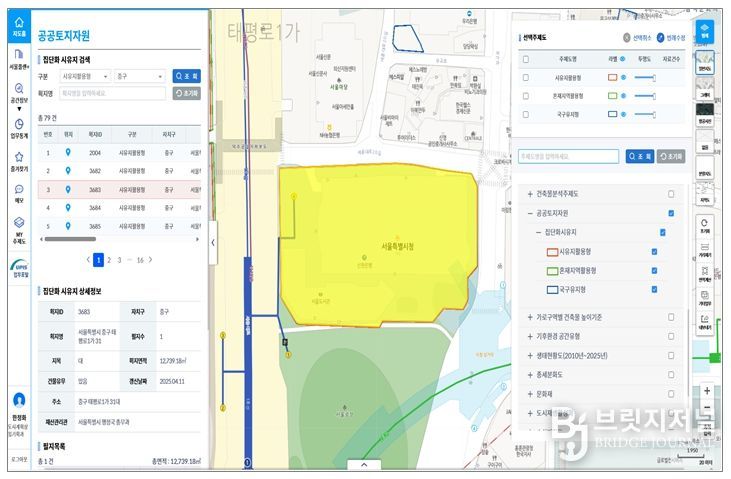Open the 지도홈 map home icon
Image resolution: width=731 pixels, height=479 pixels.
(18, 25)
